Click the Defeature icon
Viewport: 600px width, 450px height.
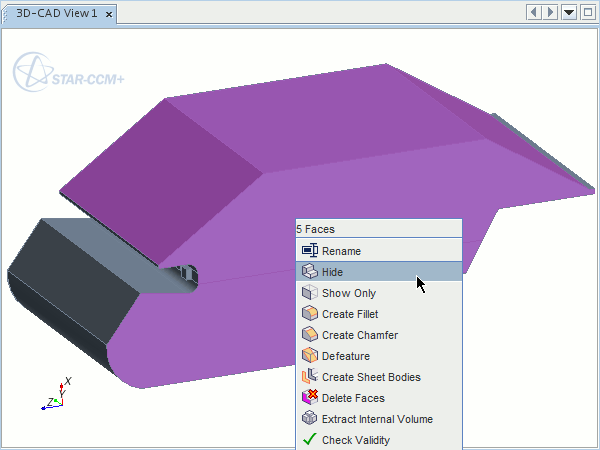tap(310, 356)
